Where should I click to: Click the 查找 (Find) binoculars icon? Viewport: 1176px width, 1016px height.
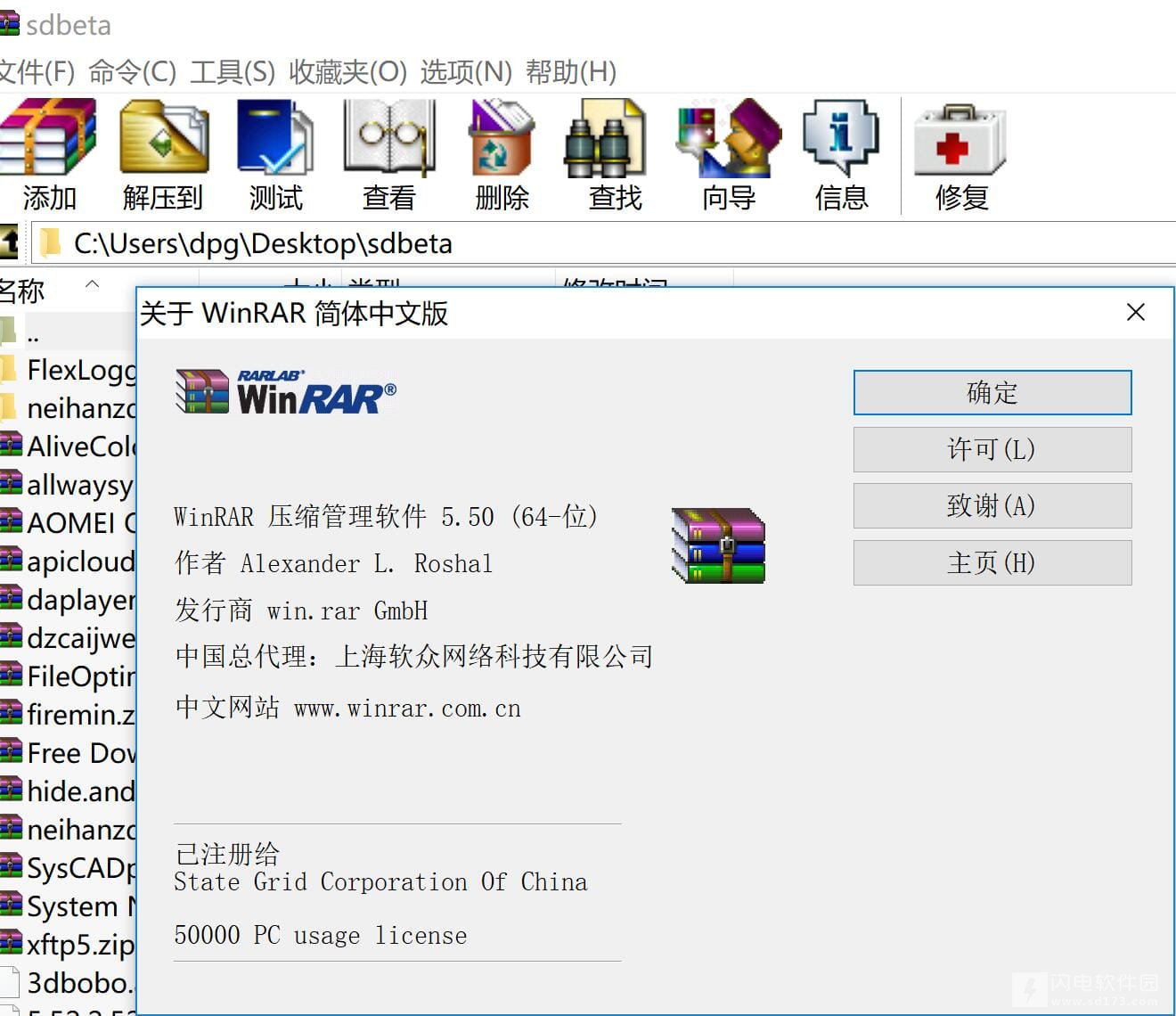(605, 136)
